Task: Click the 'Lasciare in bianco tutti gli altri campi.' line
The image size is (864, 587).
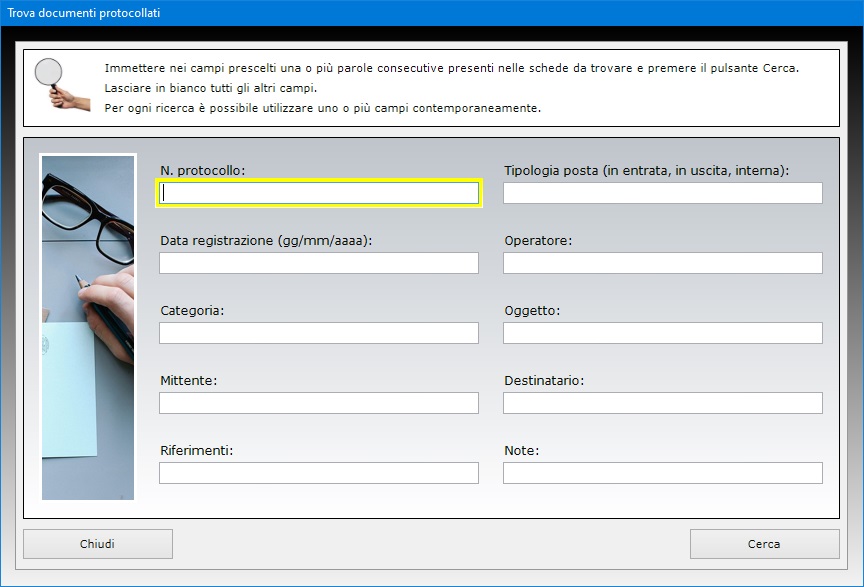Action: [211, 88]
